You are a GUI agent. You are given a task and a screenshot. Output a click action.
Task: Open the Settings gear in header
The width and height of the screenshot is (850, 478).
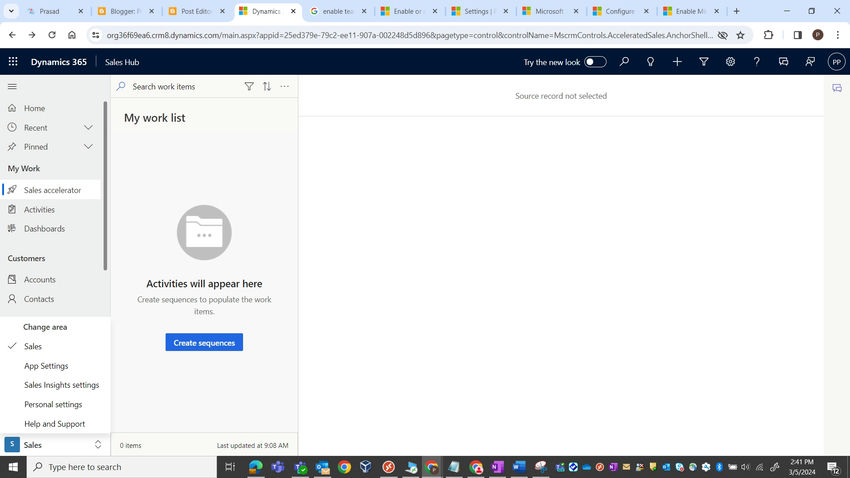coord(730,62)
